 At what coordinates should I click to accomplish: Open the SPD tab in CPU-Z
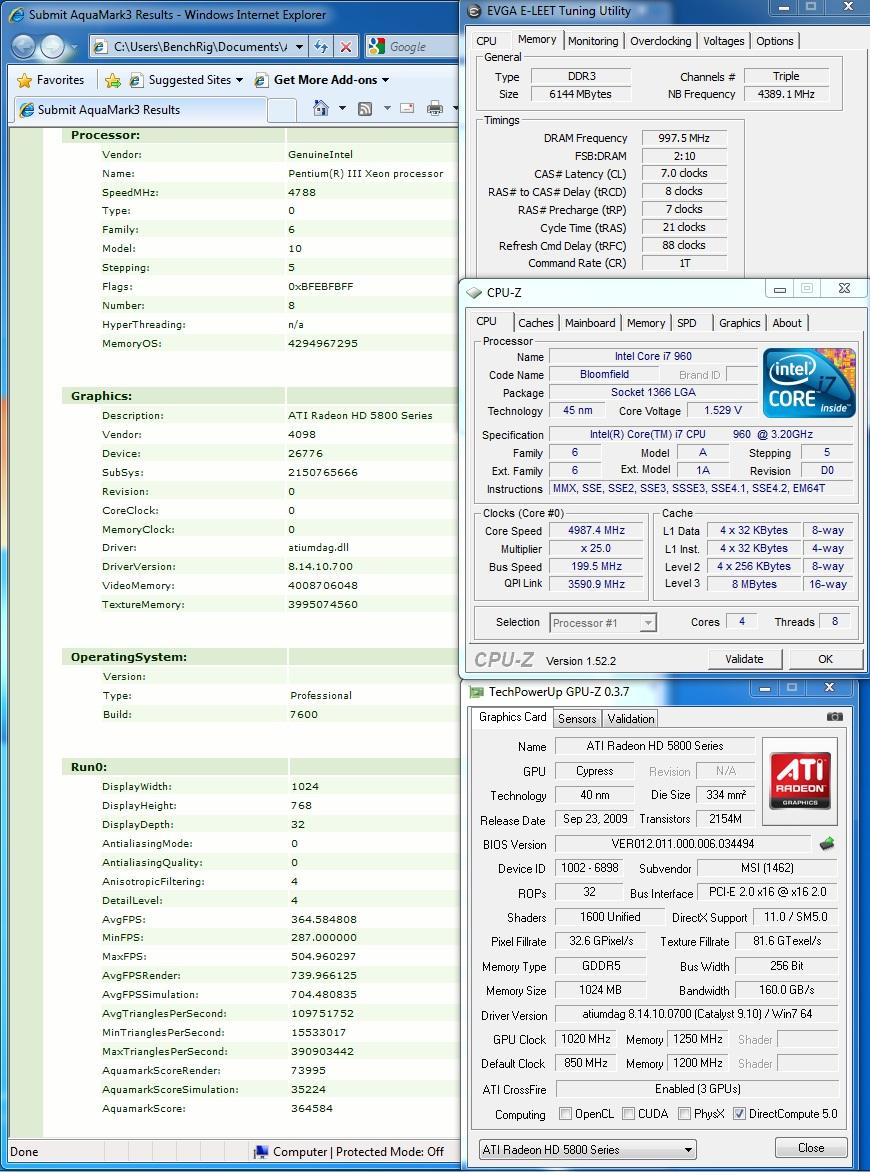pyautogui.click(x=686, y=323)
